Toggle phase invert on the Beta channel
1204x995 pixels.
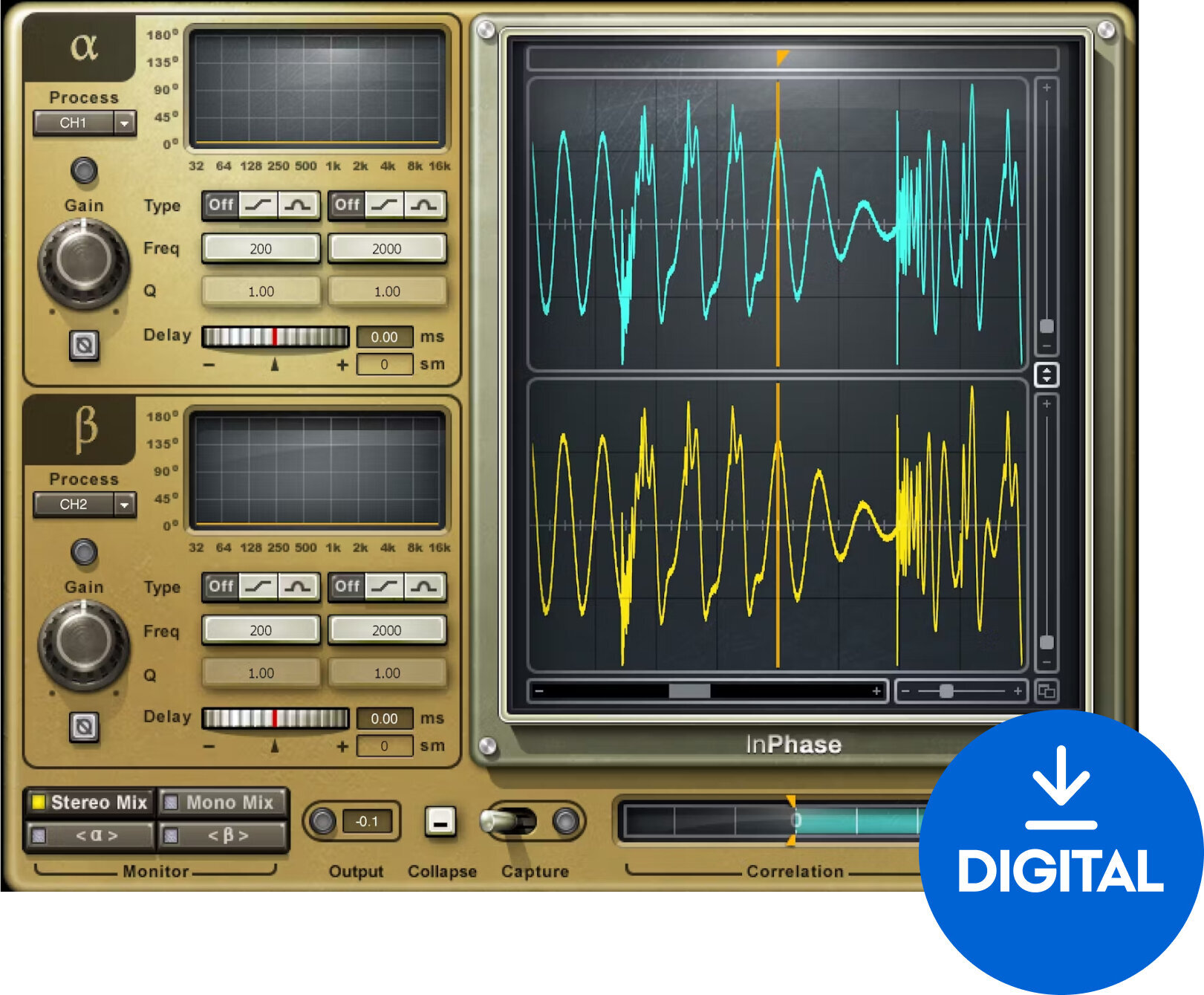pyautogui.click(x=84, y=726)
